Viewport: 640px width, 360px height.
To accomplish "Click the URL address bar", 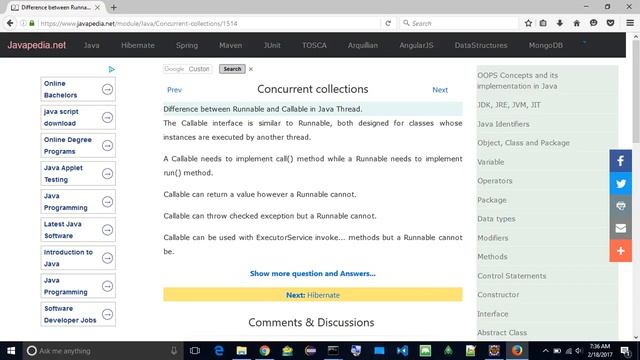I will pyautogui.click(x=209, y=23).
